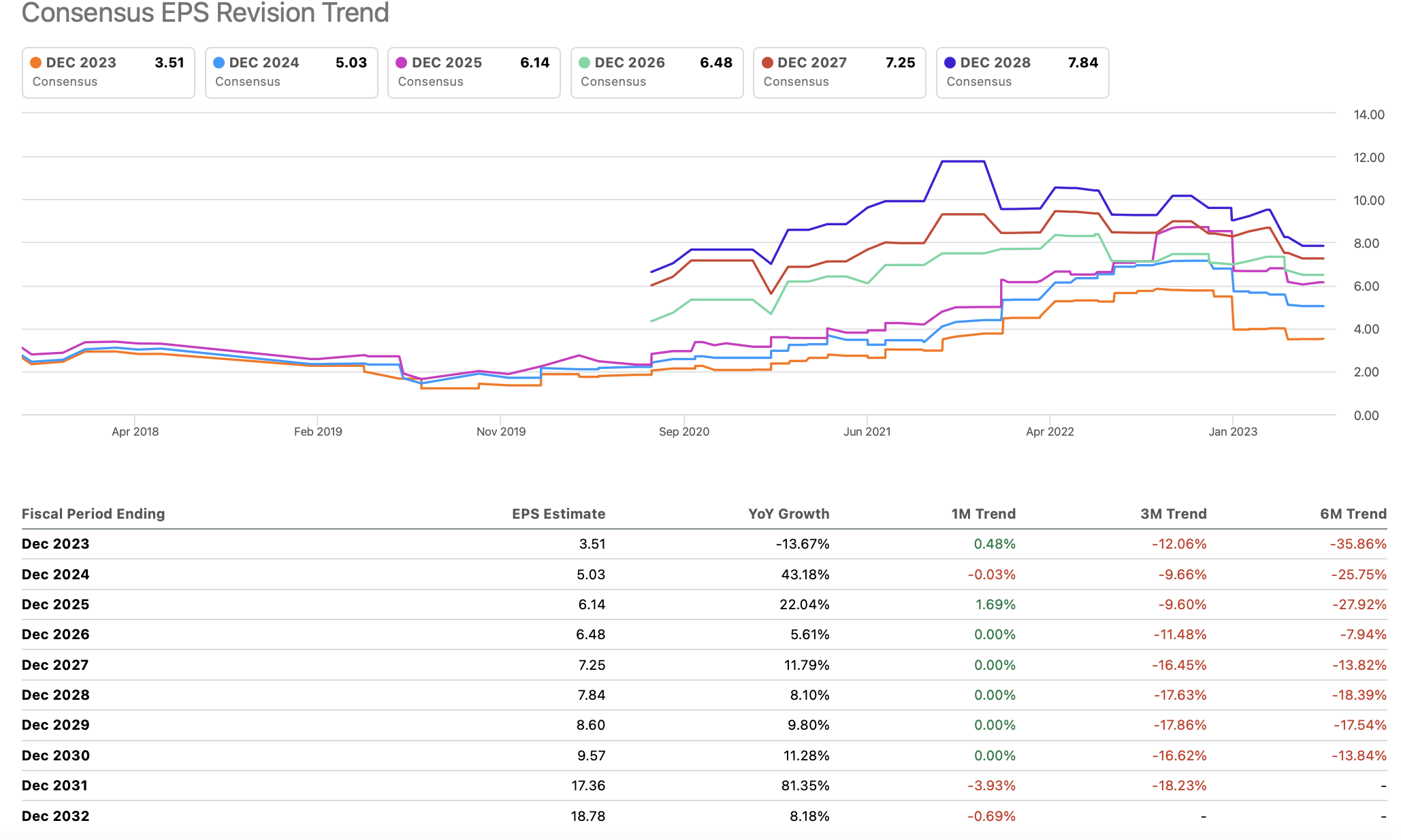Click the Fiscal Period Ending column header
The height and width of the screenshot is (840, 1401).
[93, 514]
